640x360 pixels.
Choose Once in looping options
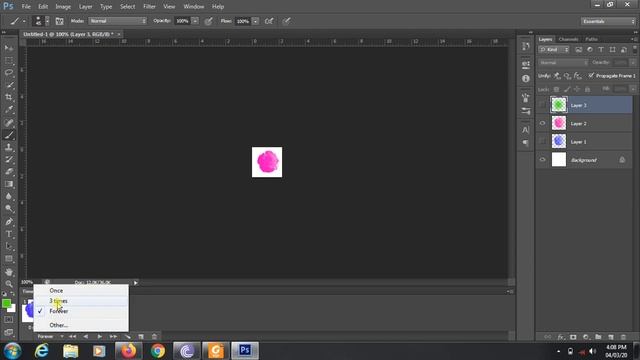(x=81, y=290)
